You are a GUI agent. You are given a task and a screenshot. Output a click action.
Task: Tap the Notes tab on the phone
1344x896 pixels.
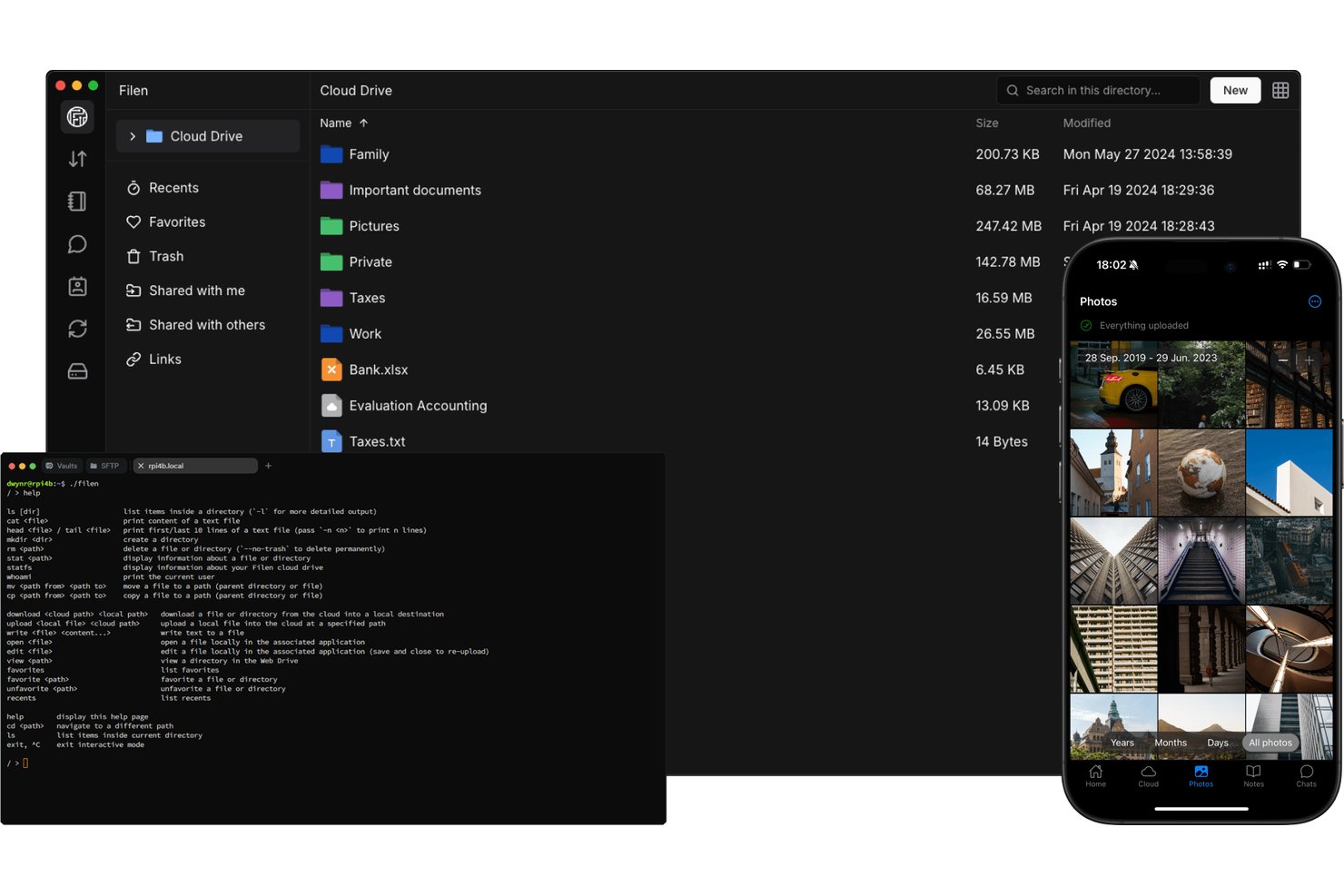point(1253,776)
